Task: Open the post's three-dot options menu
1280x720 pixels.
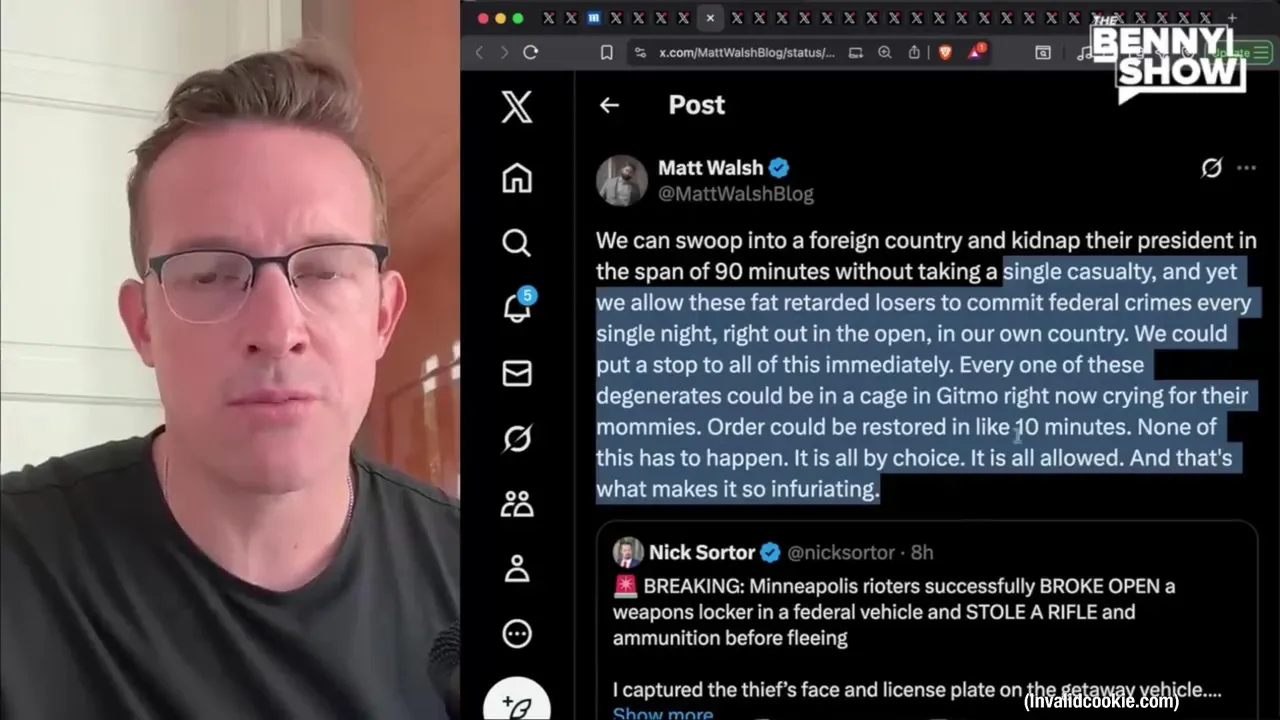Action: (x=1246, y=168)
